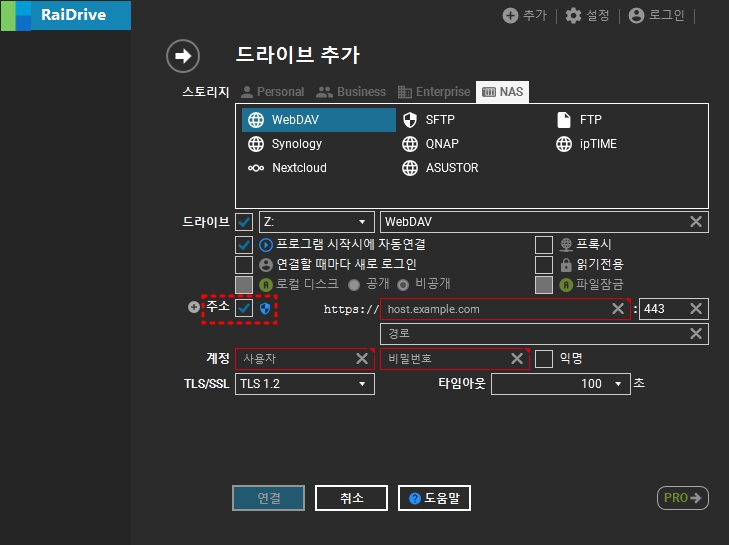Click the 프록시 globe icon
729x545 pixels.
coord(566,245)
